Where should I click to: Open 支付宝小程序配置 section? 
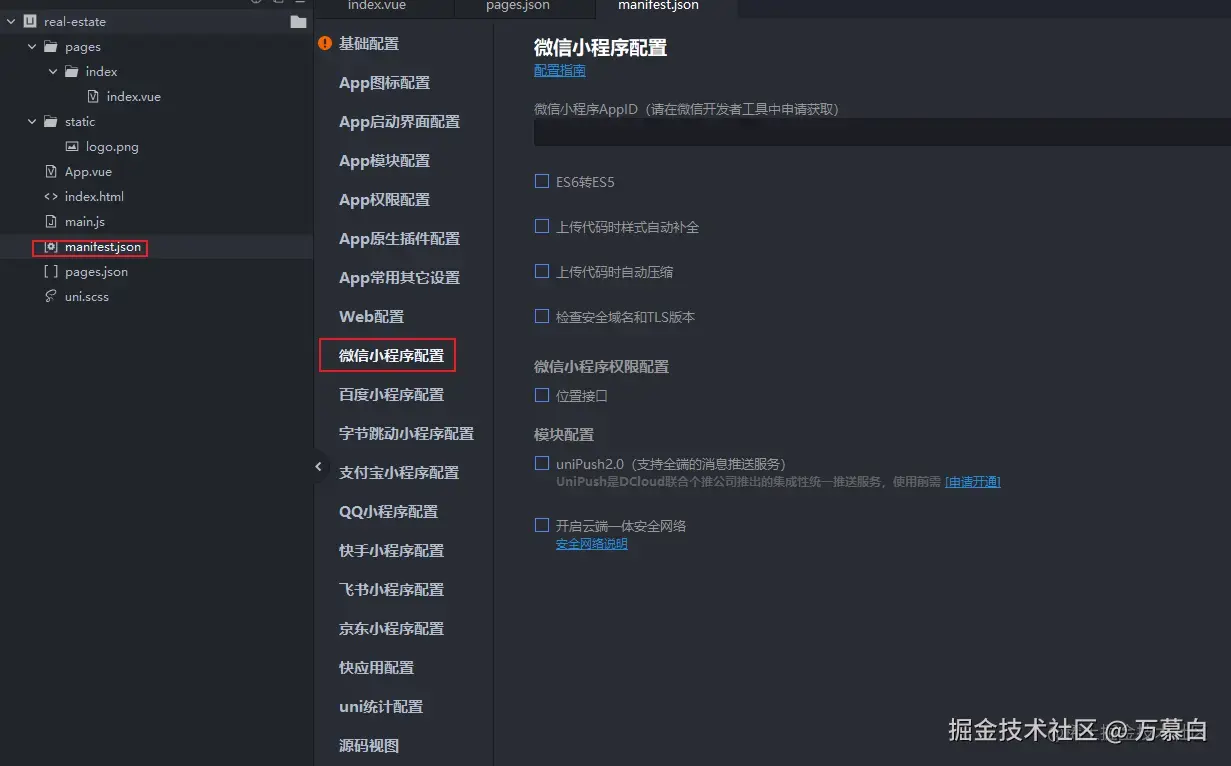click(399, 473)
